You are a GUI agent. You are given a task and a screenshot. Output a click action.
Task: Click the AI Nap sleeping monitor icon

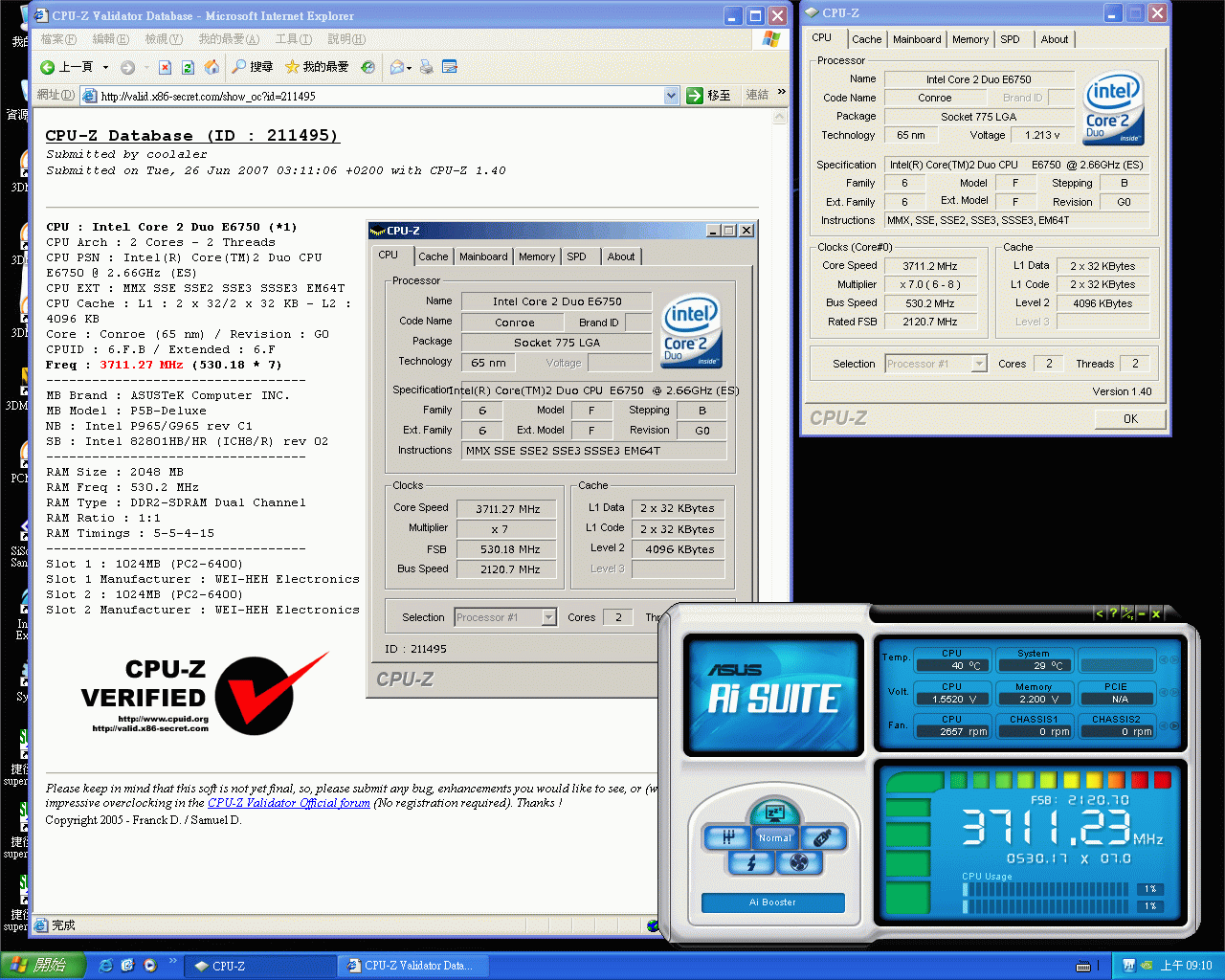coord(774,813)
